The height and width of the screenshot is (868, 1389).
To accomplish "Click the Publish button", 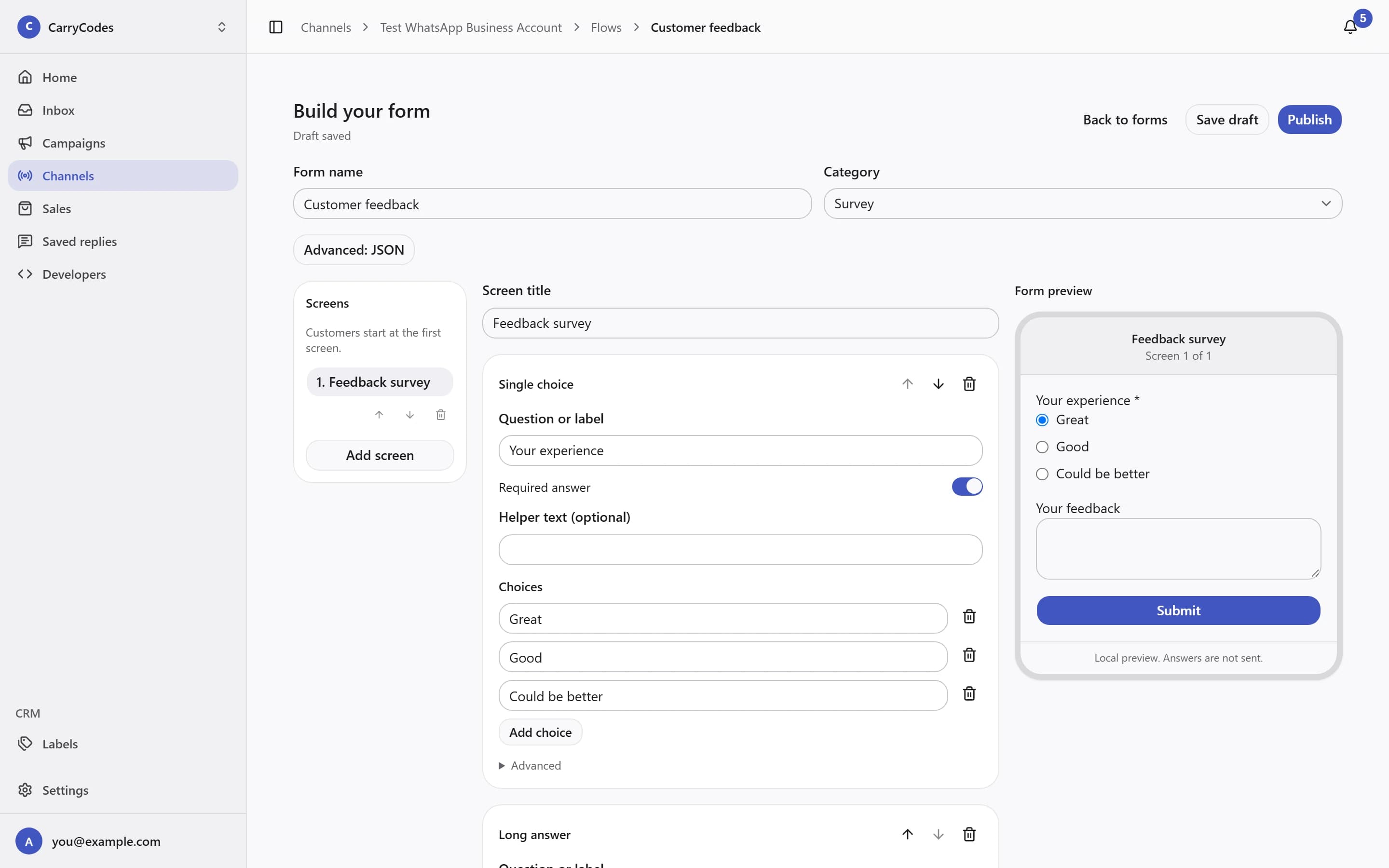I will point(1309,120).
